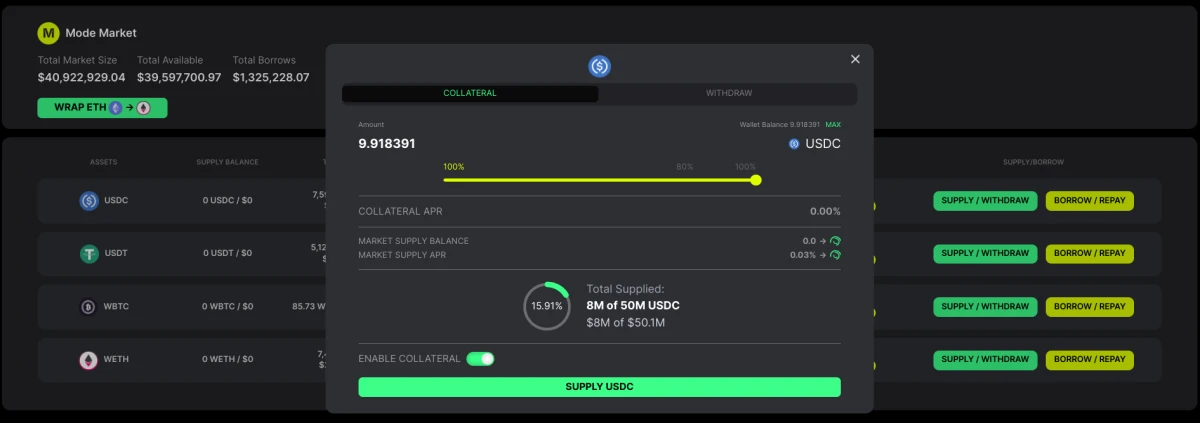Image resolution: width=1200 pixels, height=423 pixels.
Task: Open Supply / Withdraw for WBTC row
Action: pos(985,306)
